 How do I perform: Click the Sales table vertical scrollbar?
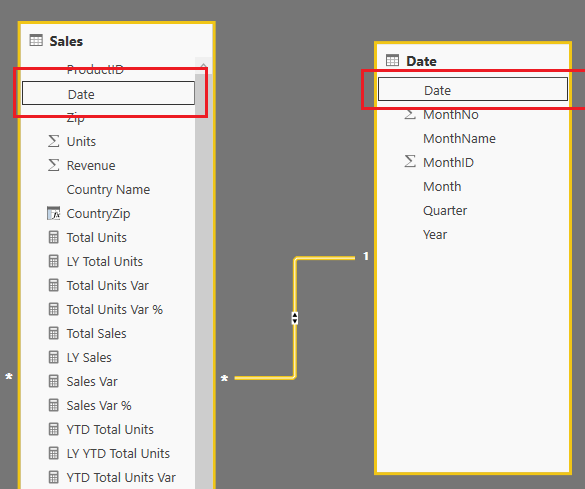203,280
